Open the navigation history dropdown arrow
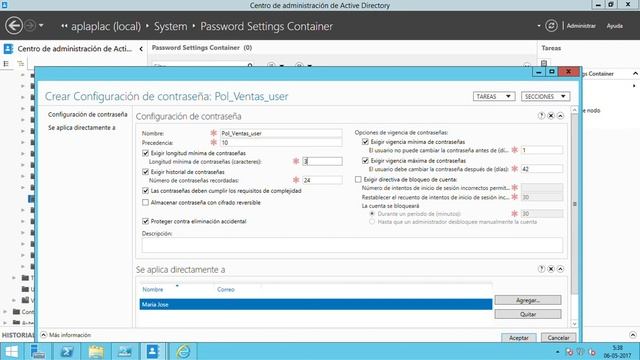Image resolution: width=640 pixels, height=360 pixels. (41, 26)
